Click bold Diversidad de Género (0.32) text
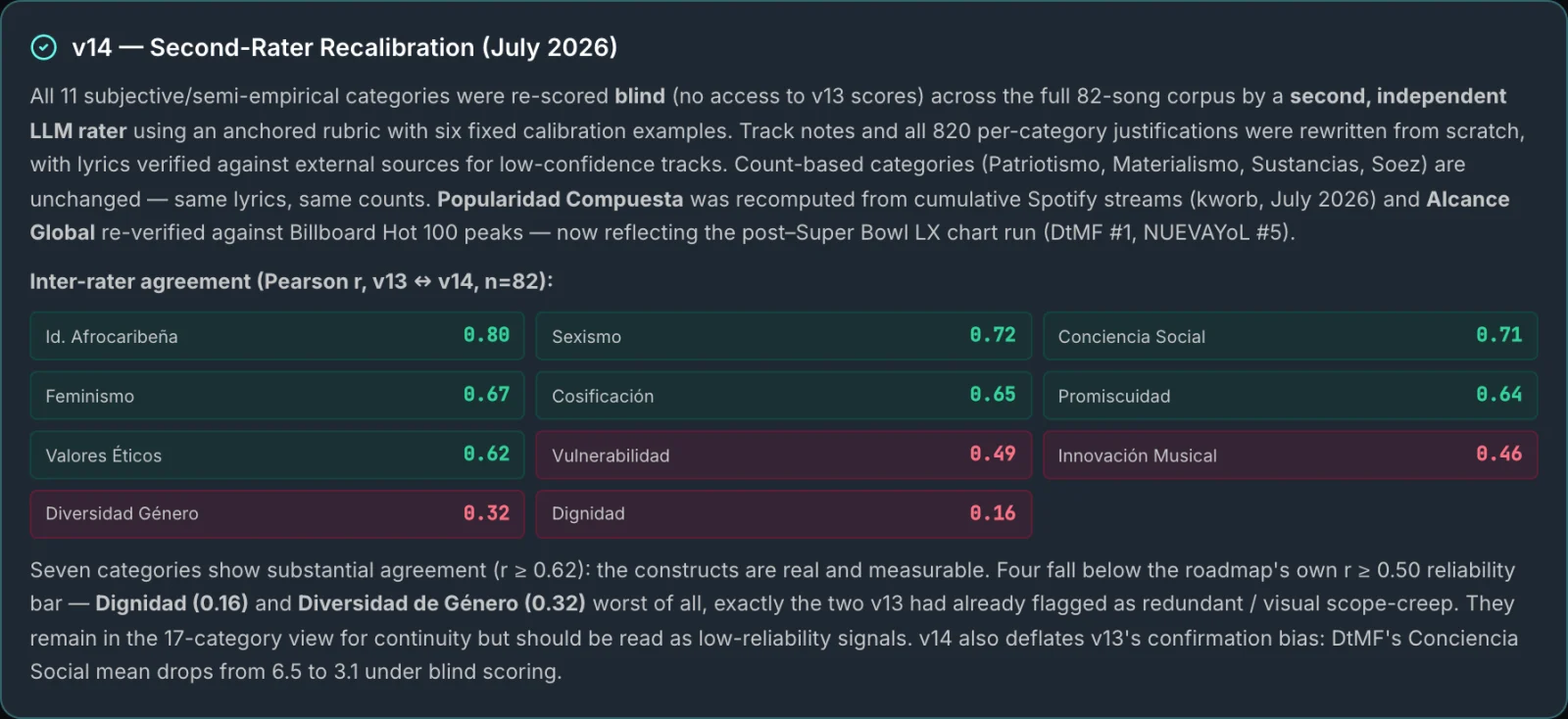Image resolution: width=1568 pixels, height=719 pixels. [x=441, y=603]
